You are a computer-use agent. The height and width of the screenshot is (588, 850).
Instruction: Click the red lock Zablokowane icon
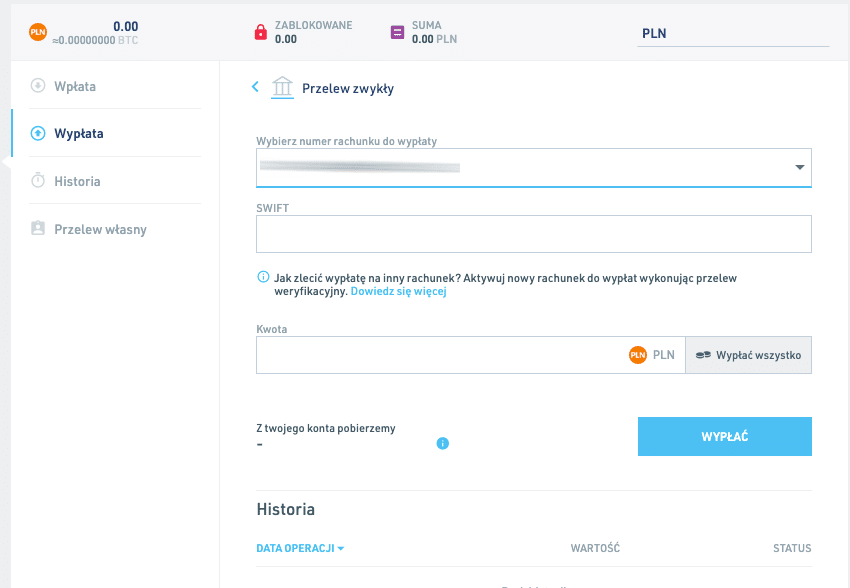pyautogui.click(x=261, y=32)
